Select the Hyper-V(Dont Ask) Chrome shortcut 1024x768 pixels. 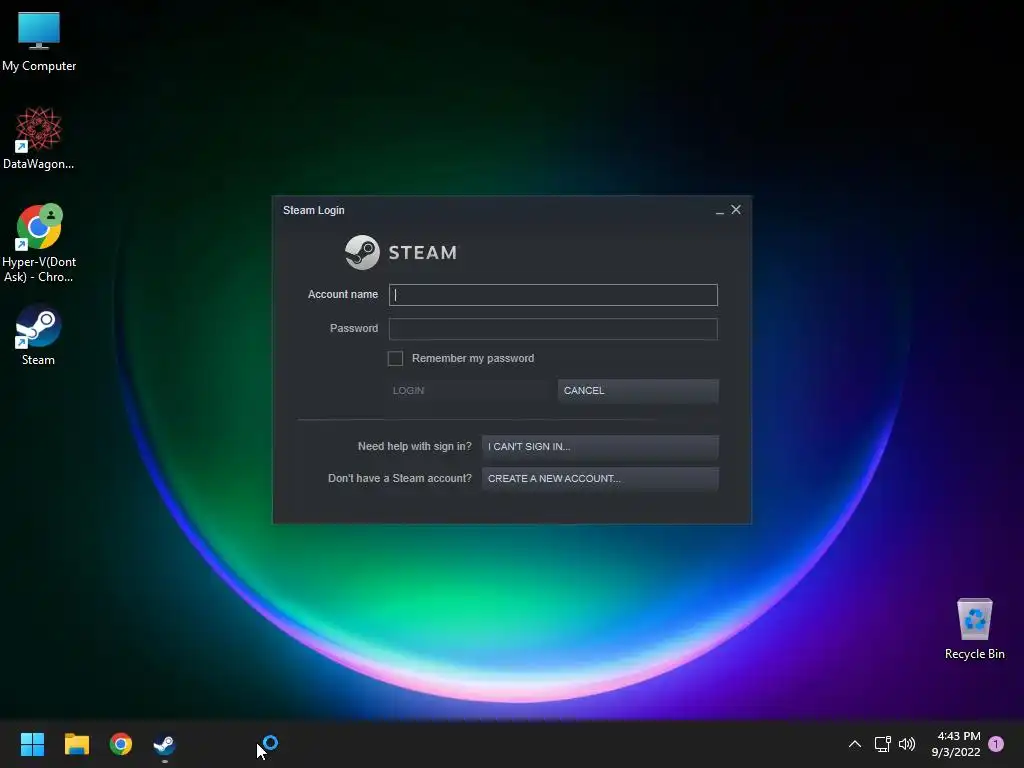(39, 243)
